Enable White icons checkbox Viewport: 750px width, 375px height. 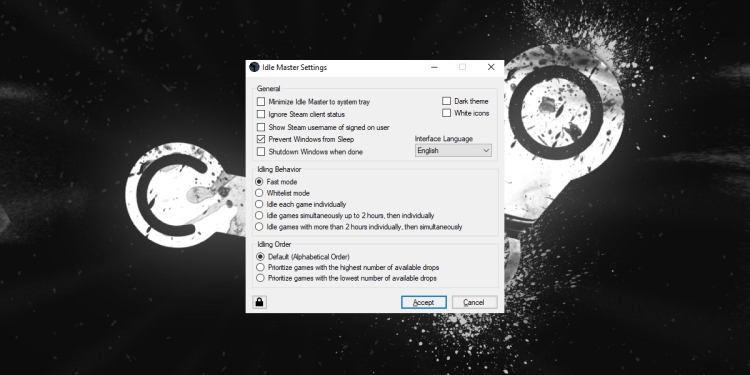point(446,113)
